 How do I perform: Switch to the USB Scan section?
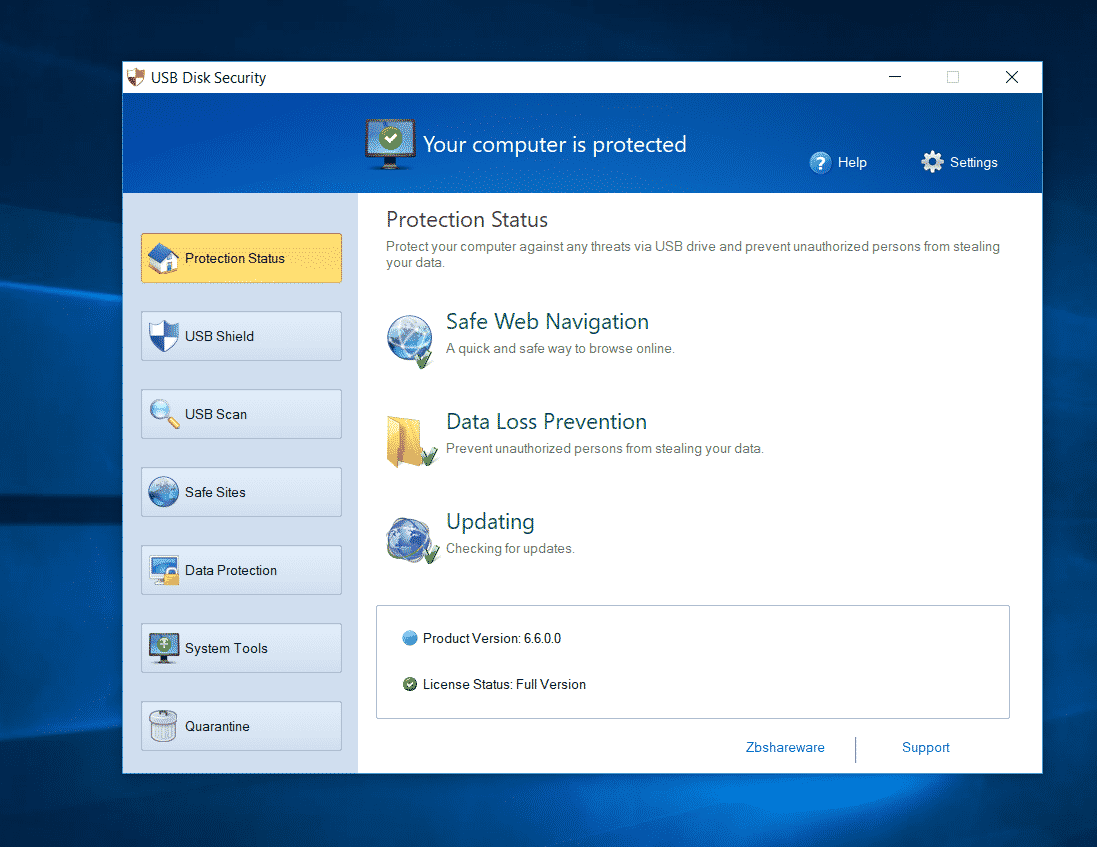point(241,414)
